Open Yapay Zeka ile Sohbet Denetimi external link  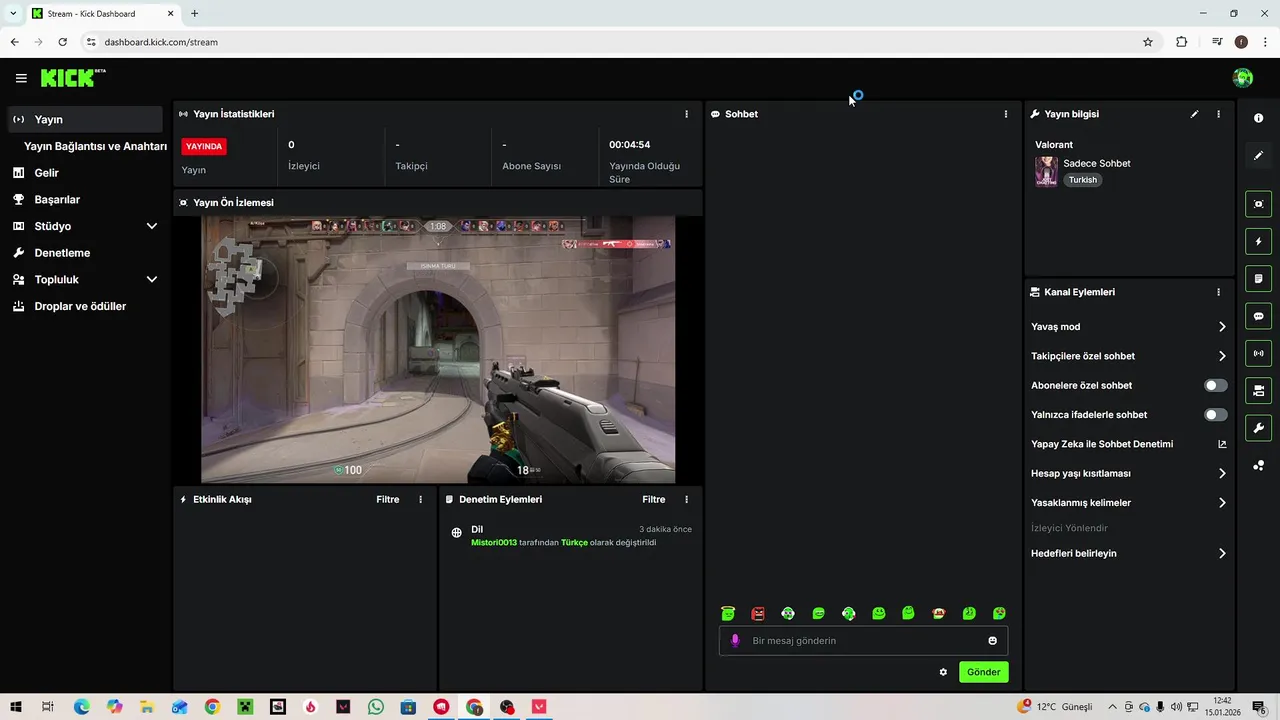pyautogui.click(x=1222, y=444)
